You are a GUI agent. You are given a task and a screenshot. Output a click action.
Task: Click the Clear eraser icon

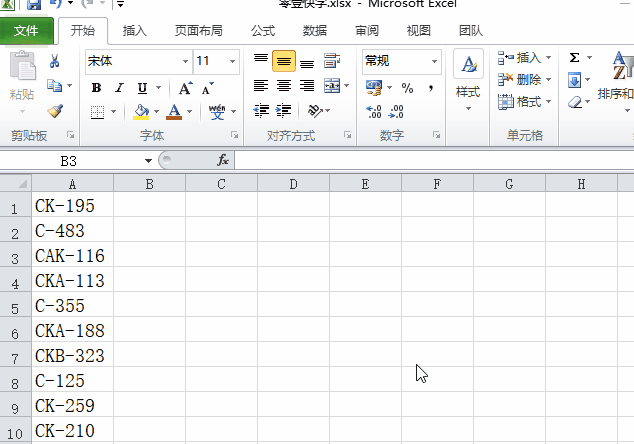(x=575, y=102)
